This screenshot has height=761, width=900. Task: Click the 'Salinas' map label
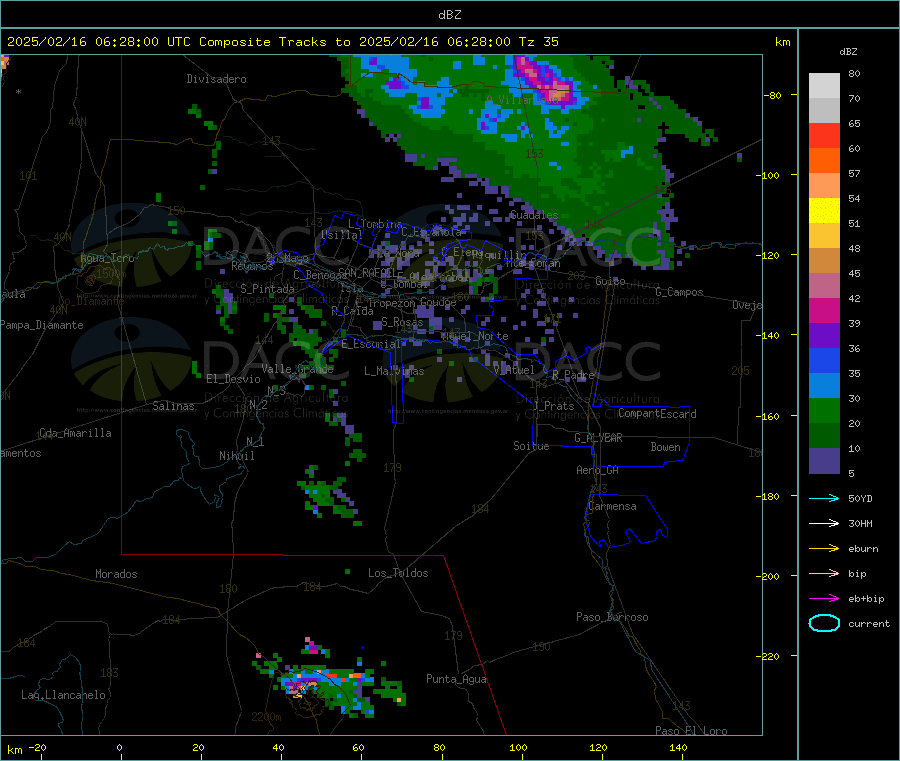point(173,406)
